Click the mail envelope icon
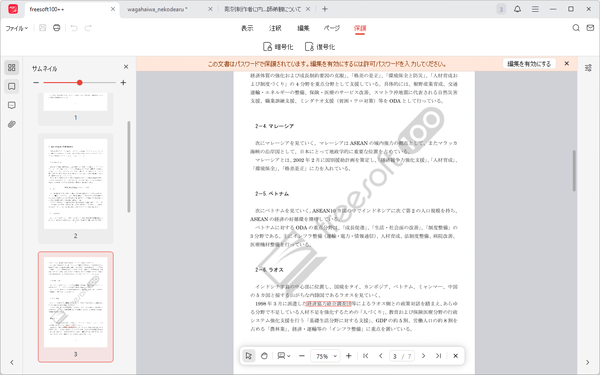This screenshot has width=600, height=375. 590,28
